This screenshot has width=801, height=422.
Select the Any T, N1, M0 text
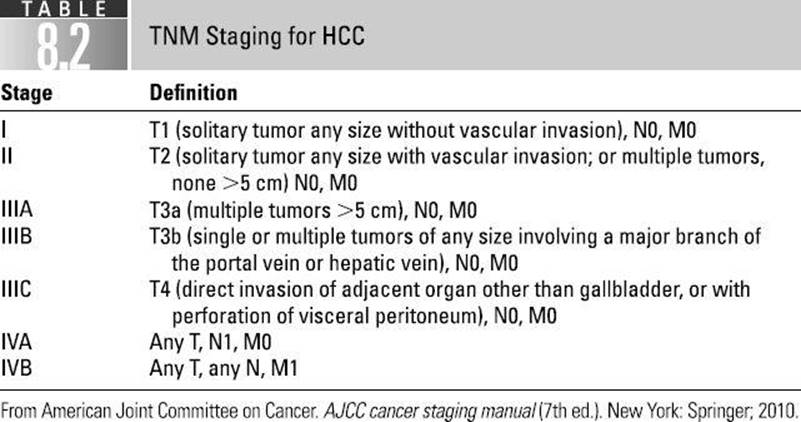210,342
